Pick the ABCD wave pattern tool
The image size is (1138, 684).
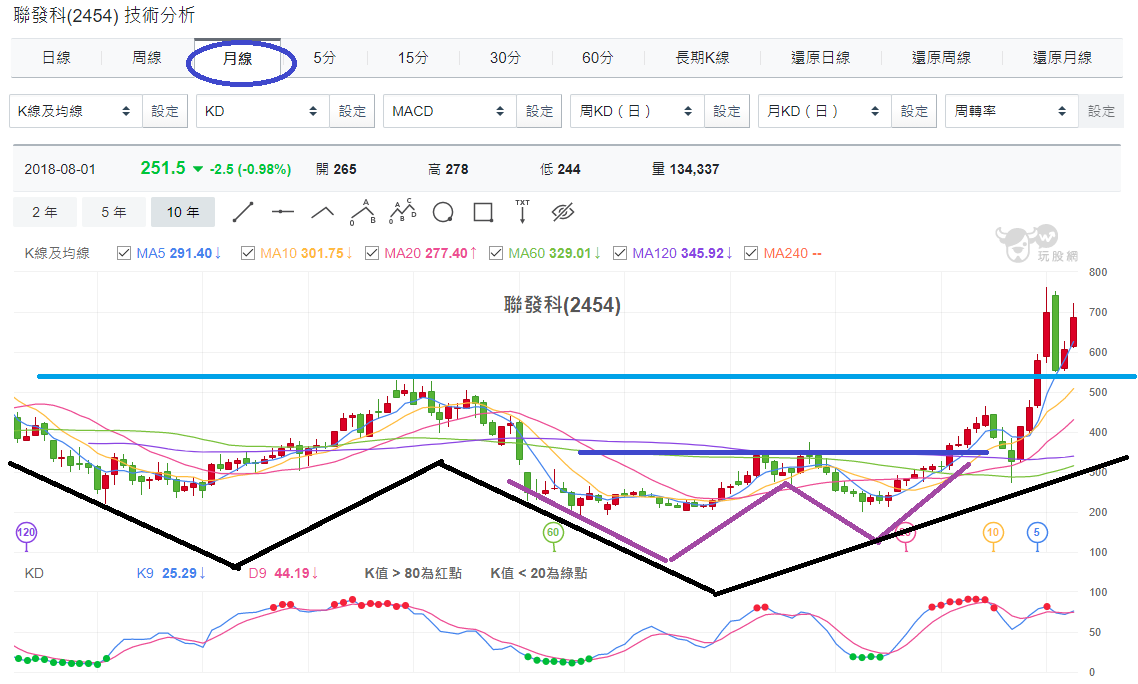pyautogui.click(x=403, y=211)
